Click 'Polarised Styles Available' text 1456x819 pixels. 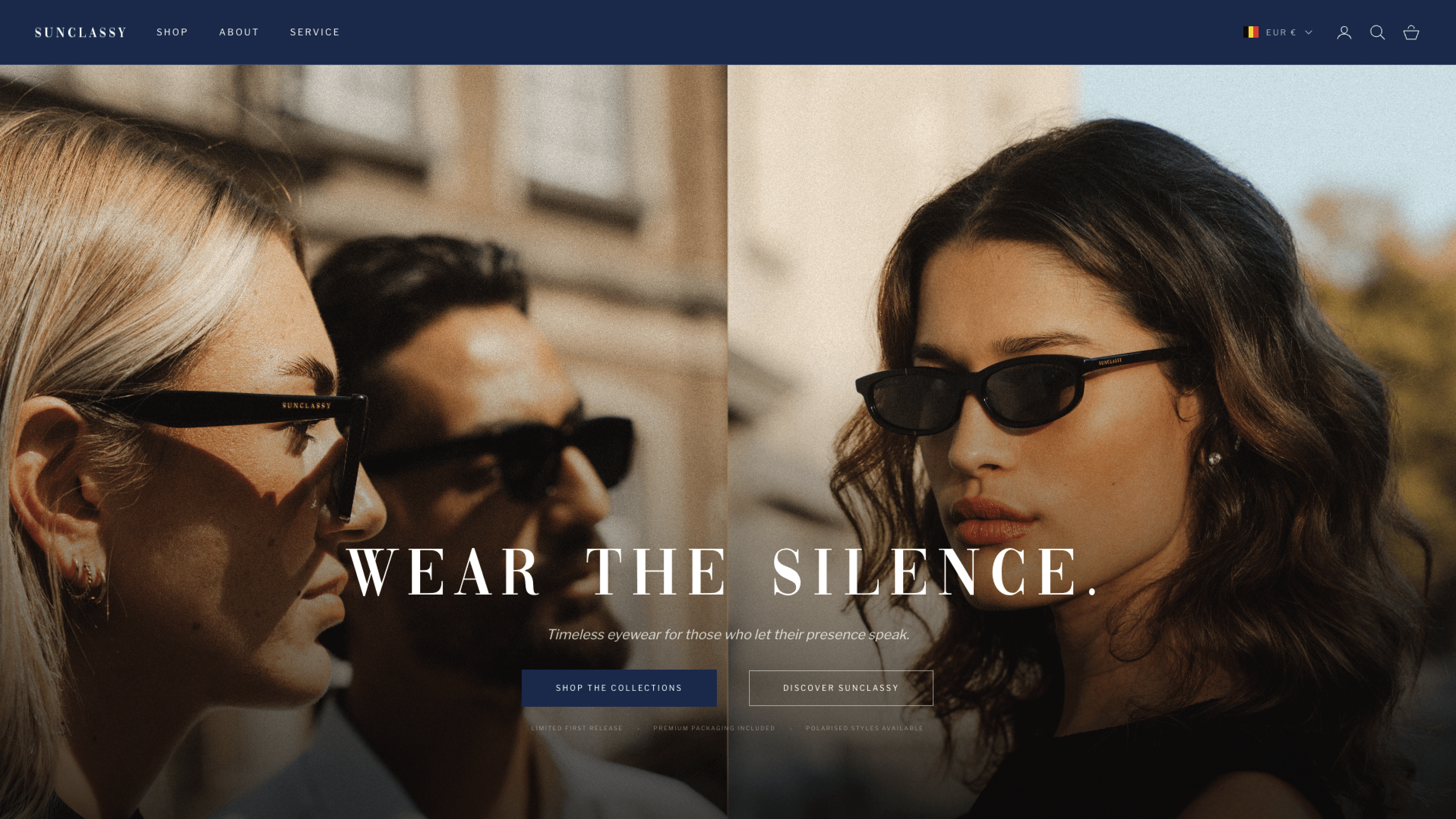click(x=864, y=728)
